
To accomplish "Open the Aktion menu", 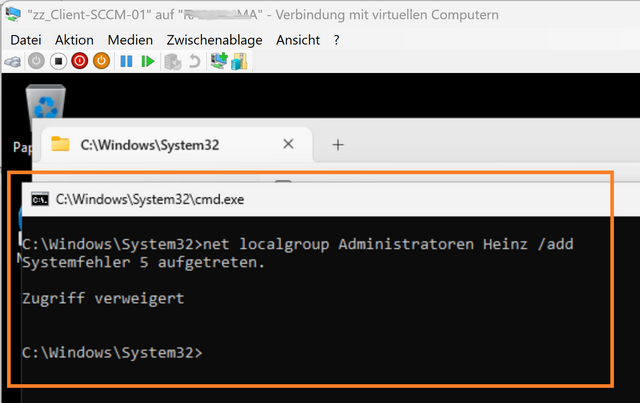I will point(74,40).
